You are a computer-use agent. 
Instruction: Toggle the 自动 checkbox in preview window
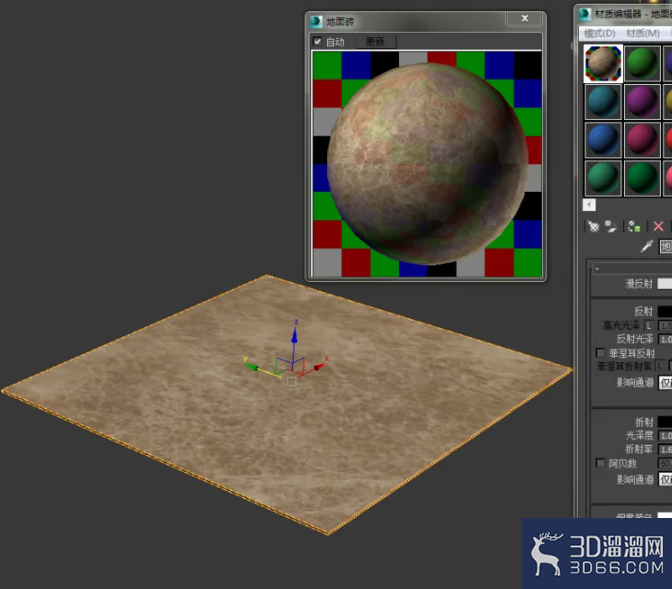(x=318, y=42)
